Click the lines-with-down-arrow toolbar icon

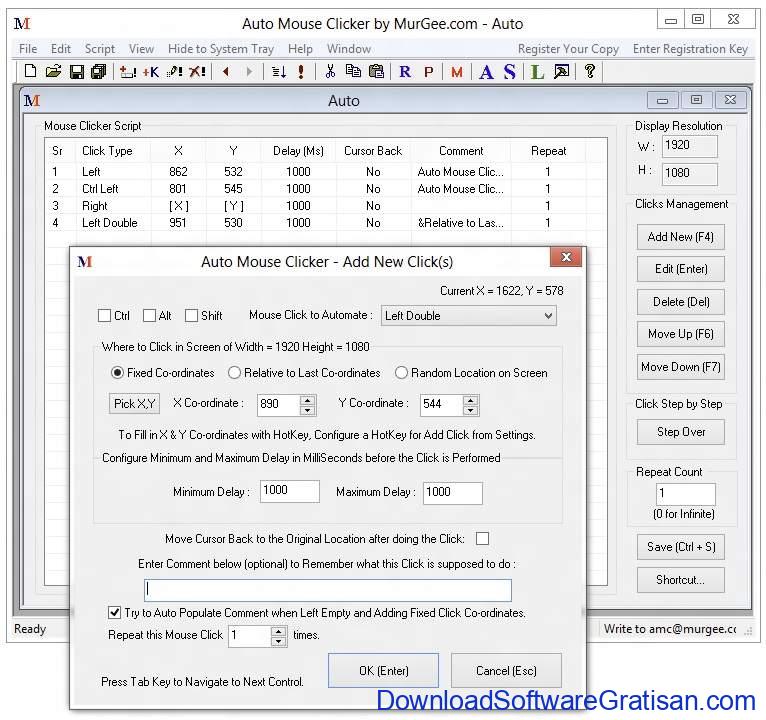[279, 72]
